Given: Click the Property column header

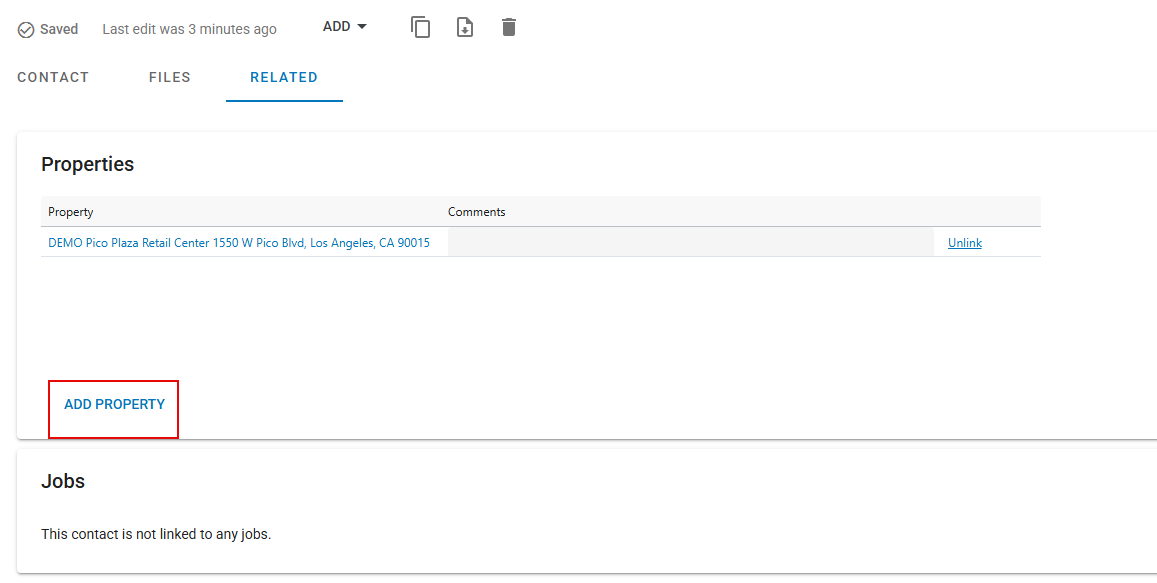Looking at the screenshot, I should tap(71, 212).
